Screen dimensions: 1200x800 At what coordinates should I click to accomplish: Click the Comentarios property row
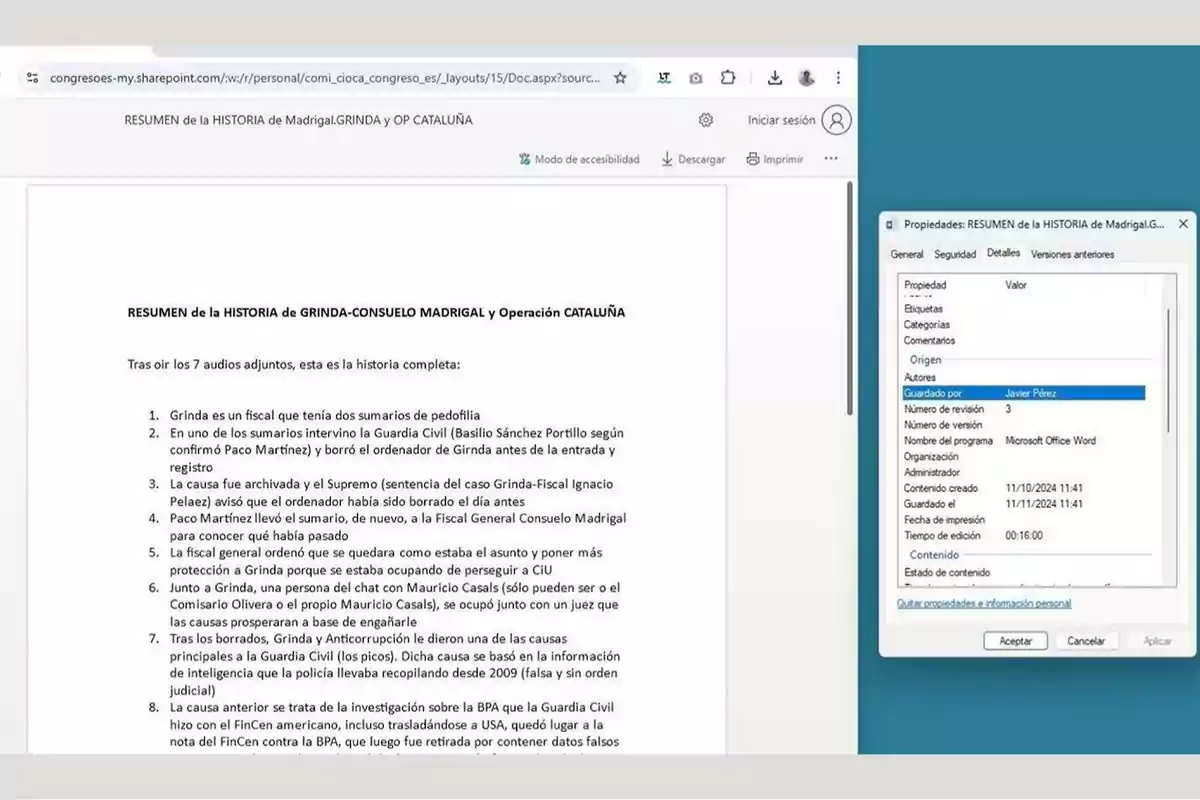[1023, 341]
